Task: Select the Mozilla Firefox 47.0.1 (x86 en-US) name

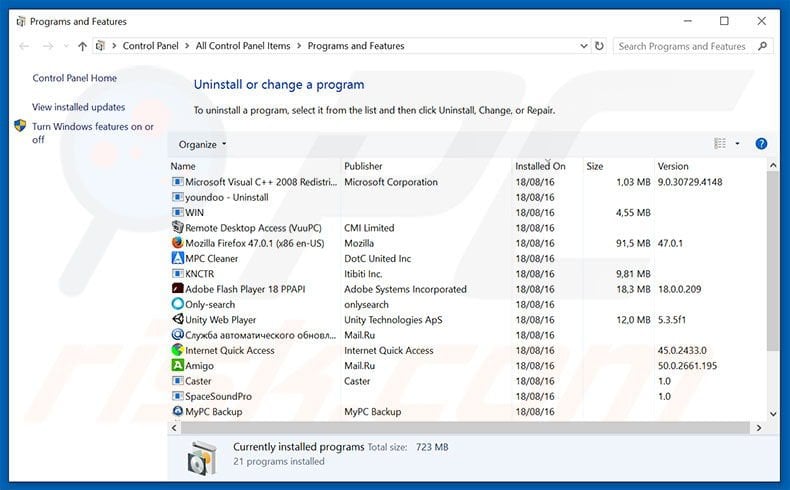Action: 255,243
